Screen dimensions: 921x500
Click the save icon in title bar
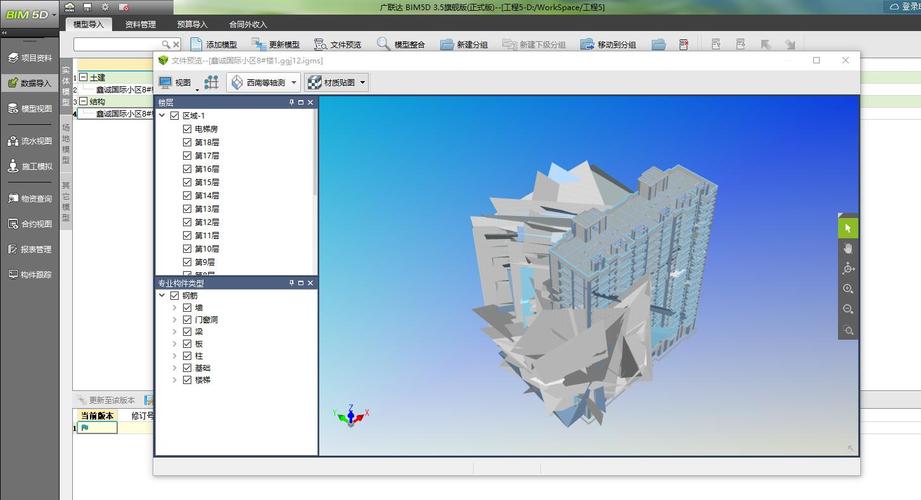click(x=88, y=7)
